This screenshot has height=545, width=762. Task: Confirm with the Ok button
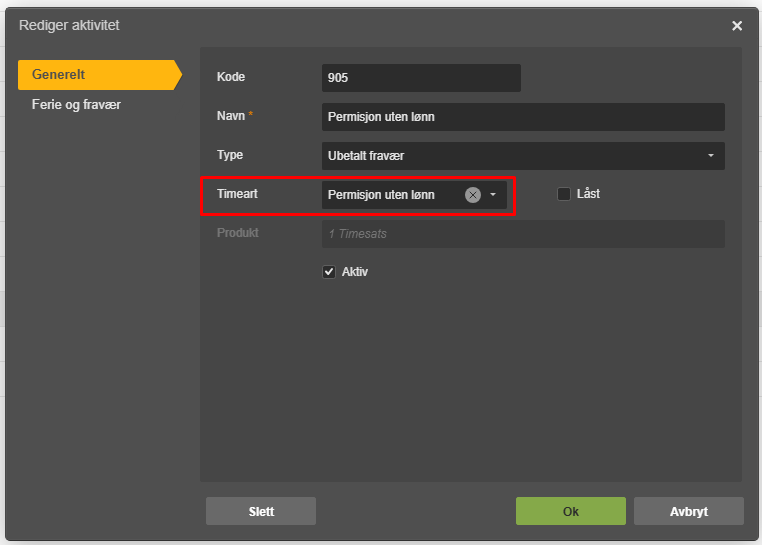[571, 511]
